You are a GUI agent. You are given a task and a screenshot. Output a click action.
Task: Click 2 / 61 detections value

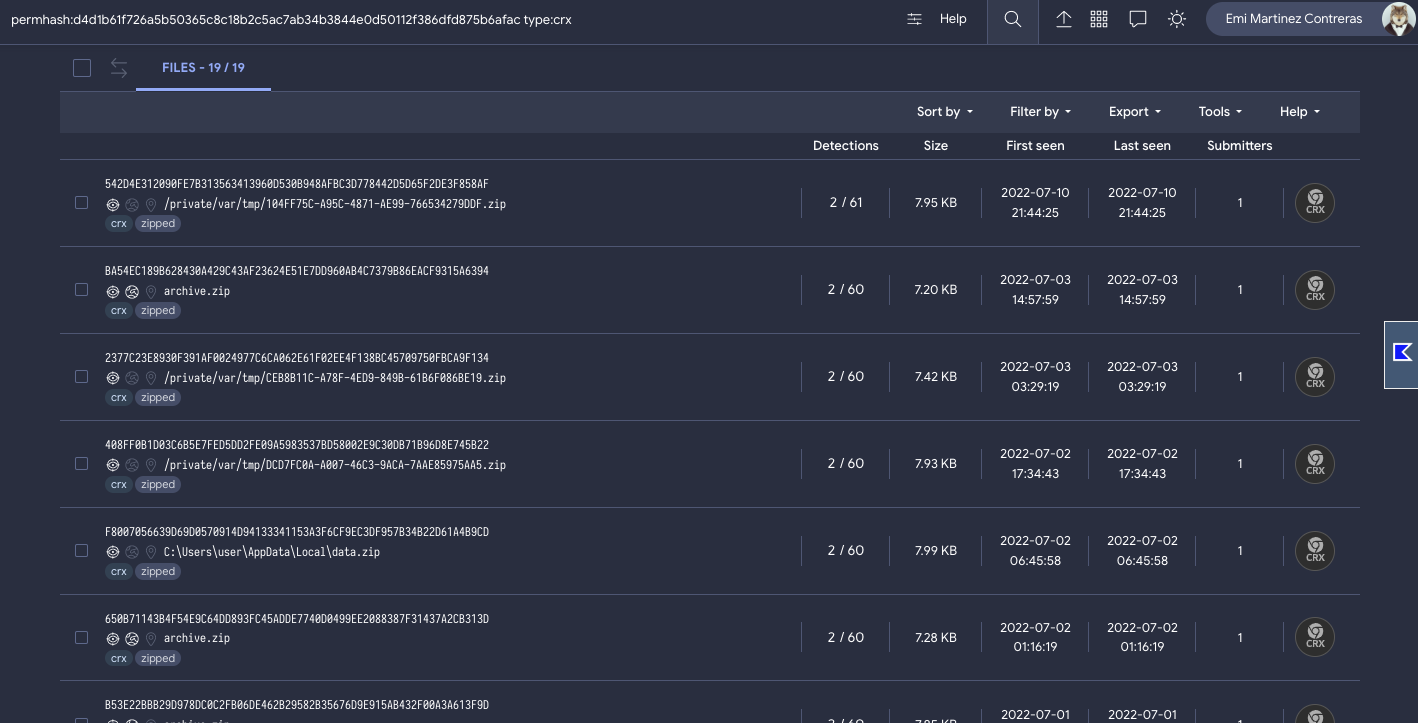click(846, 203)
